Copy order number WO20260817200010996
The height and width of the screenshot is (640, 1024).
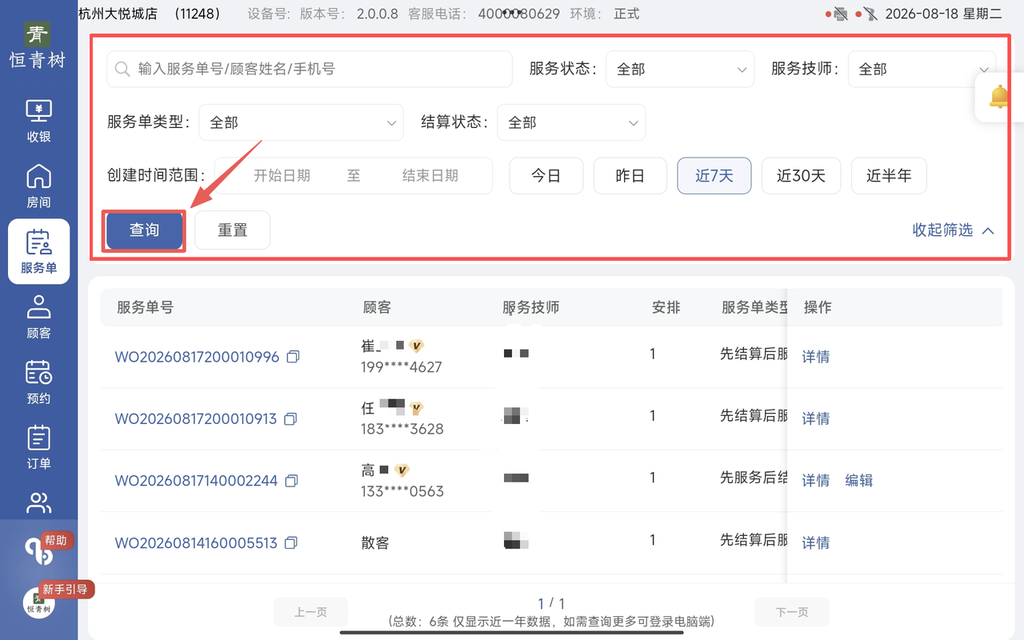coord(293,357)
